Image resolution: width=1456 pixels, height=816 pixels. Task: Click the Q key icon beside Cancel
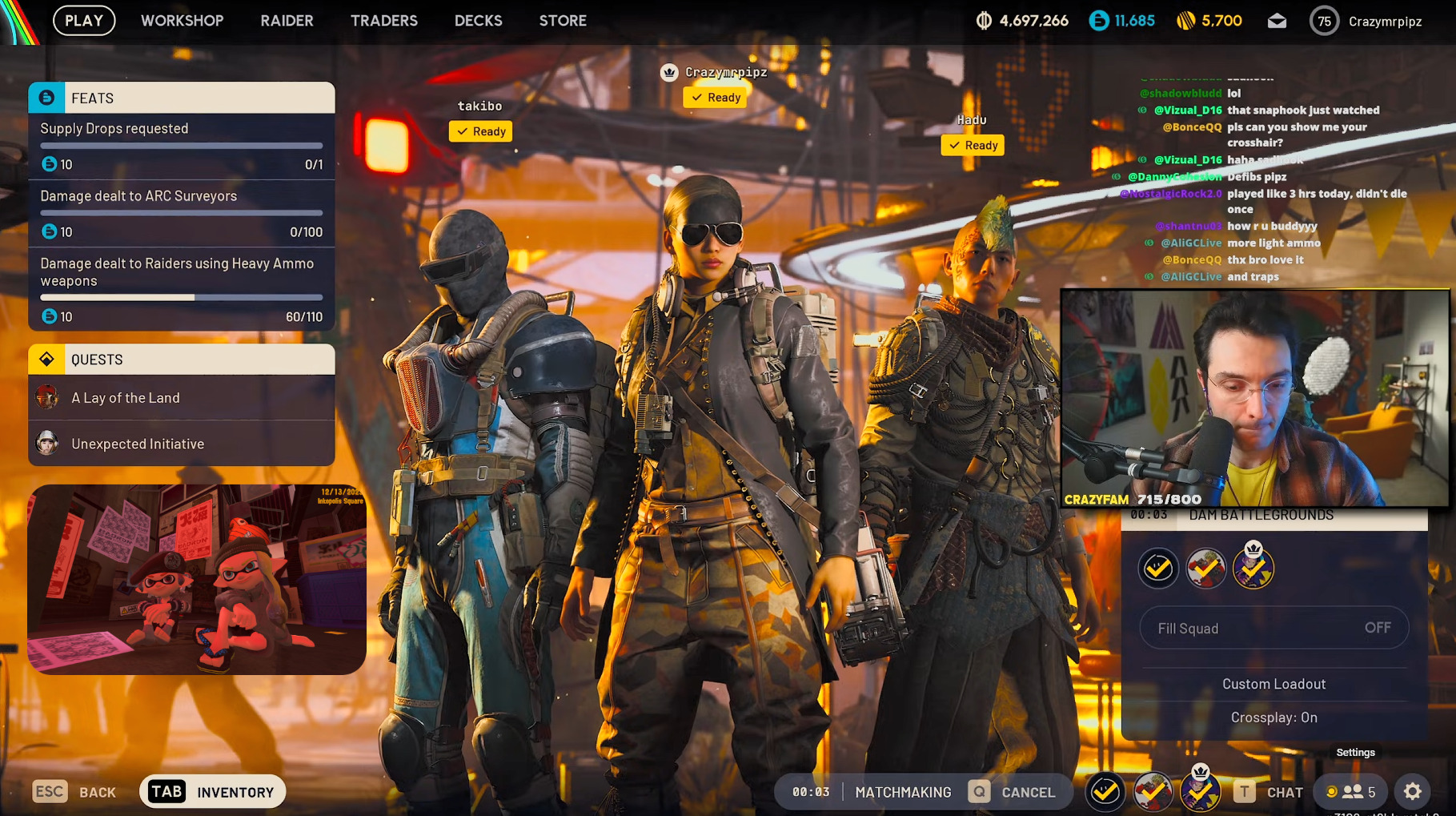tap(979, 791)
